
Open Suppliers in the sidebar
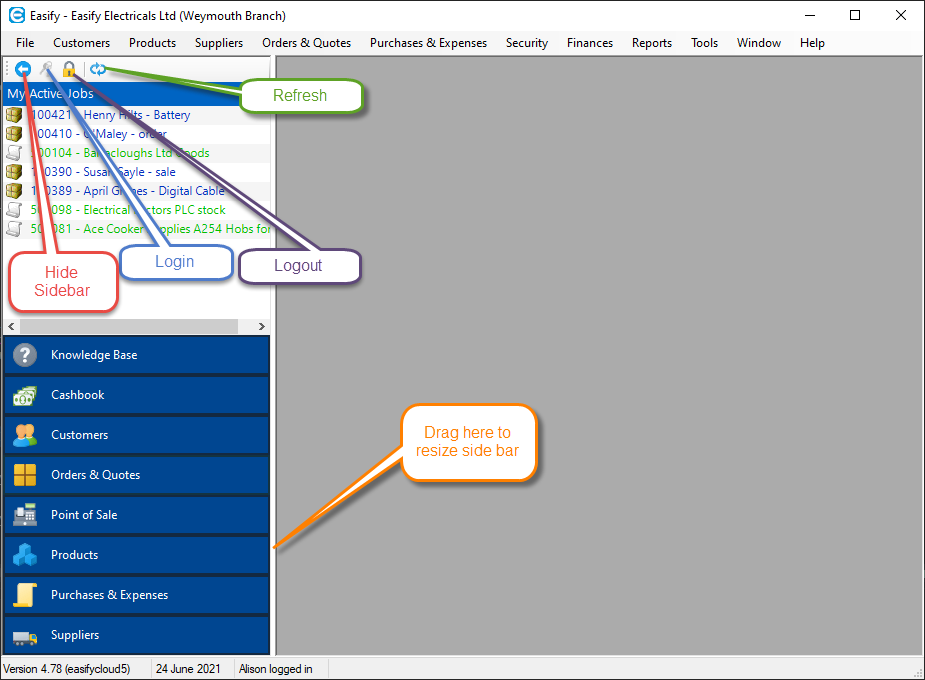(137, 635)
